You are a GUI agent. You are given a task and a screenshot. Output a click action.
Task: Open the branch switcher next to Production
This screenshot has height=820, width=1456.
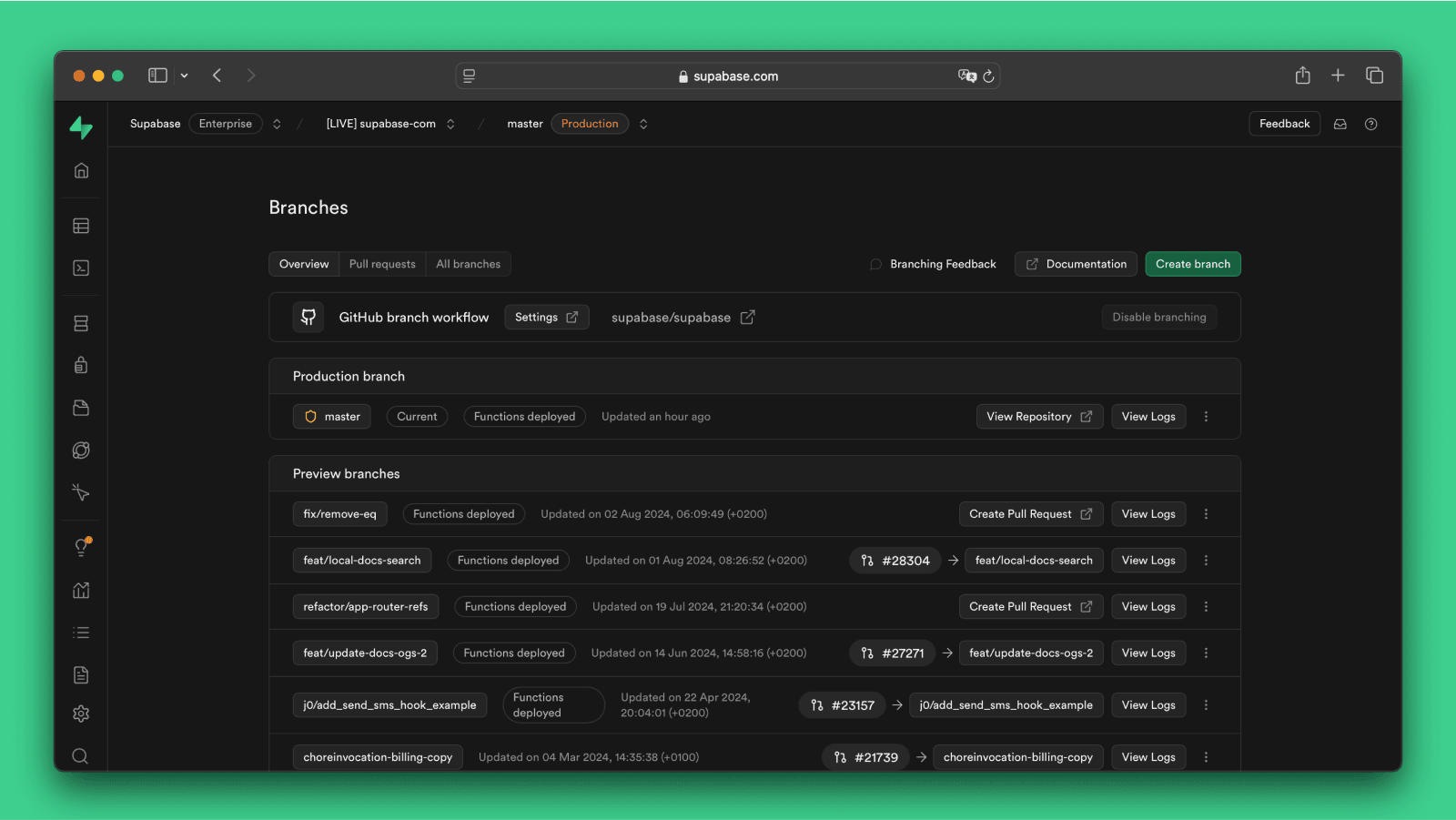[x=643, y=124]
